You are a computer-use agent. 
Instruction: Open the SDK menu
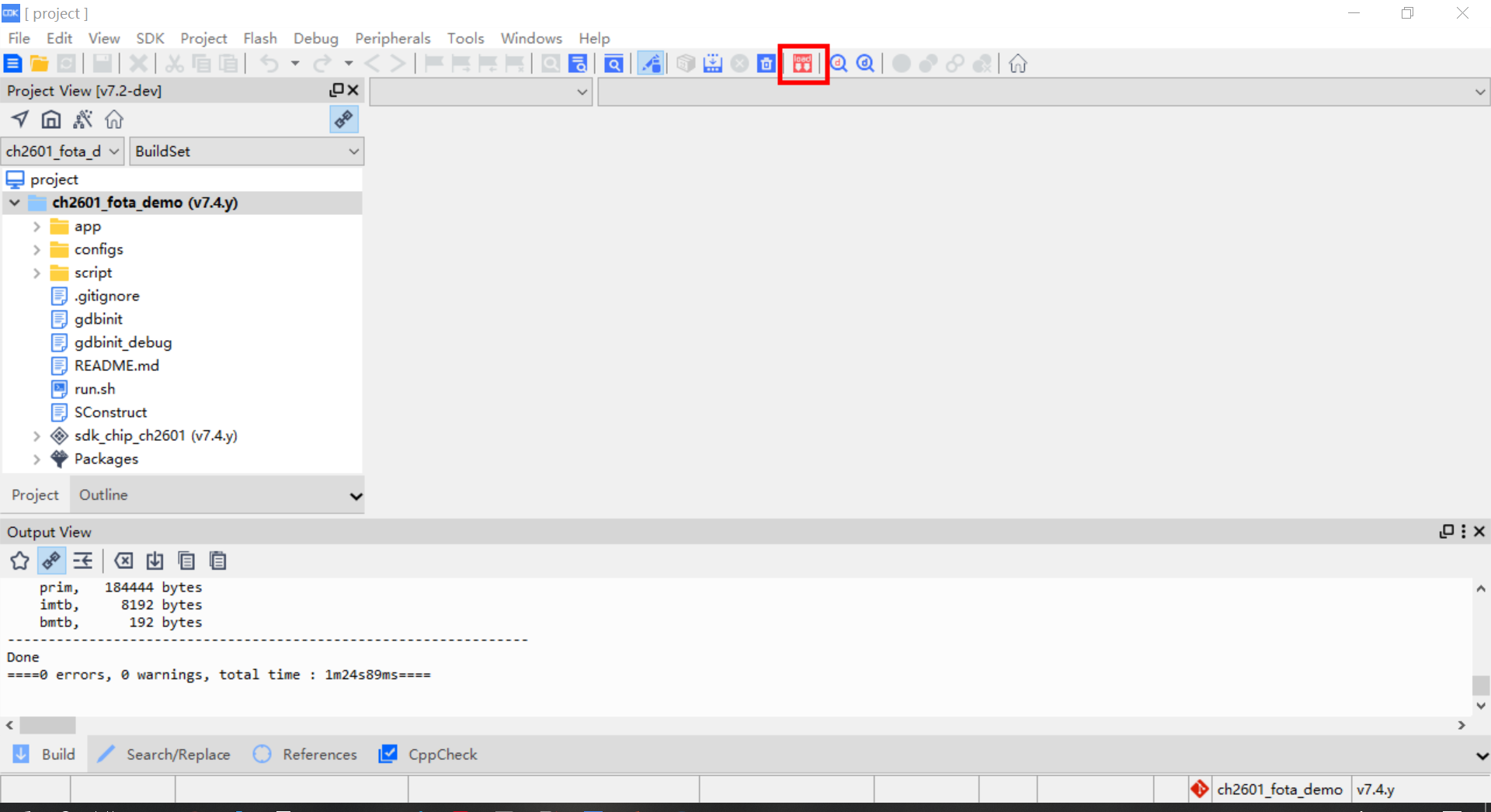point(150,38)
